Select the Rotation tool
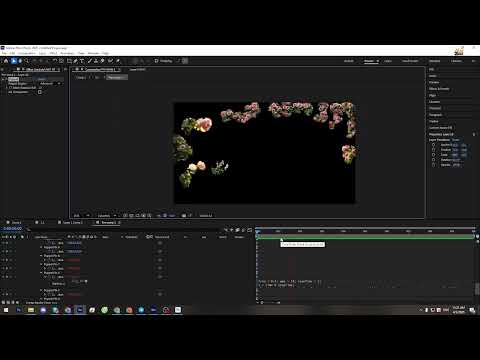This screenshot has width=480, height=360. (x=55, y=61)
